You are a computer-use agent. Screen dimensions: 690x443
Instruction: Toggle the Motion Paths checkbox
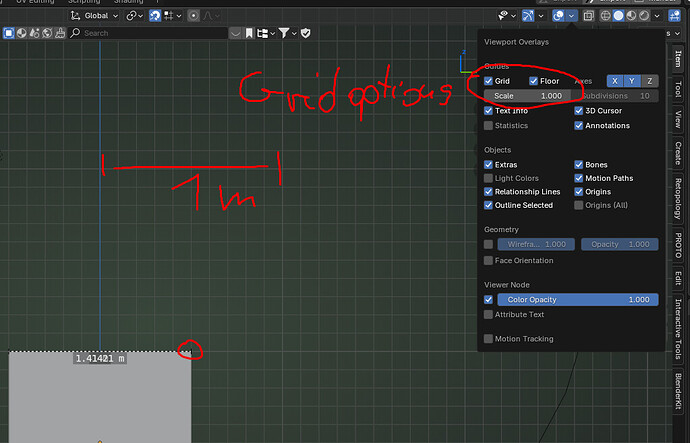579,178
